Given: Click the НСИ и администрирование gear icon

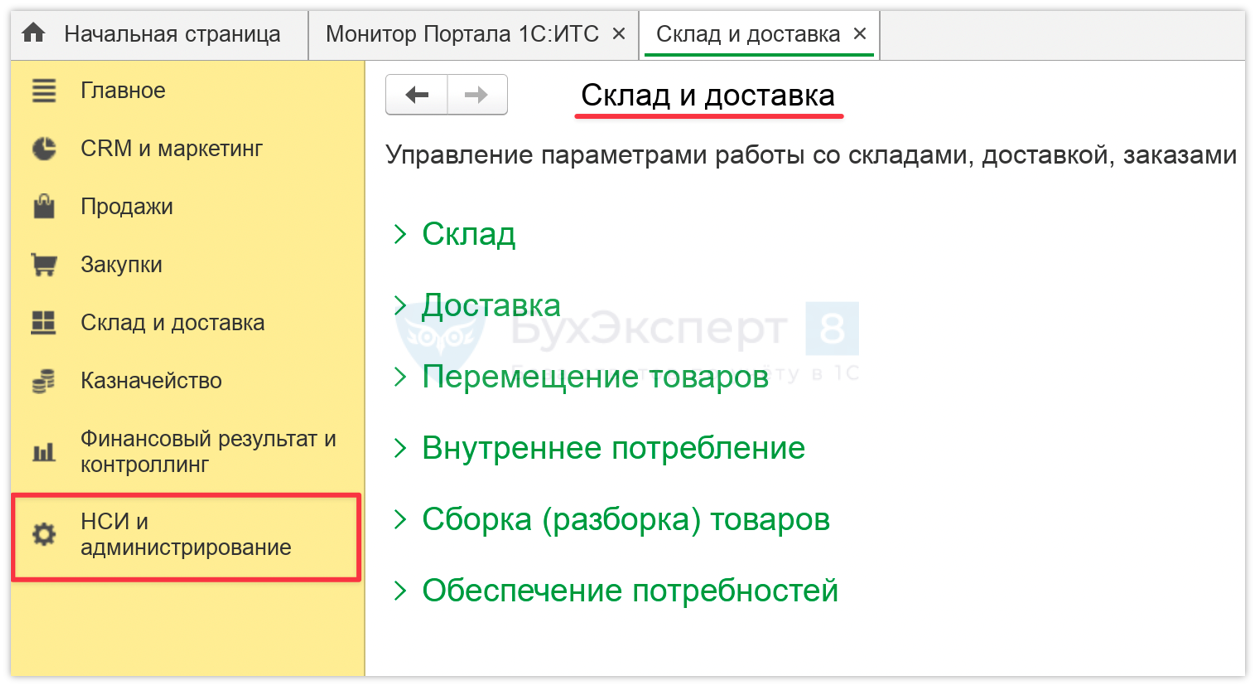Looking at the screenshot, I should coord(44,535).
